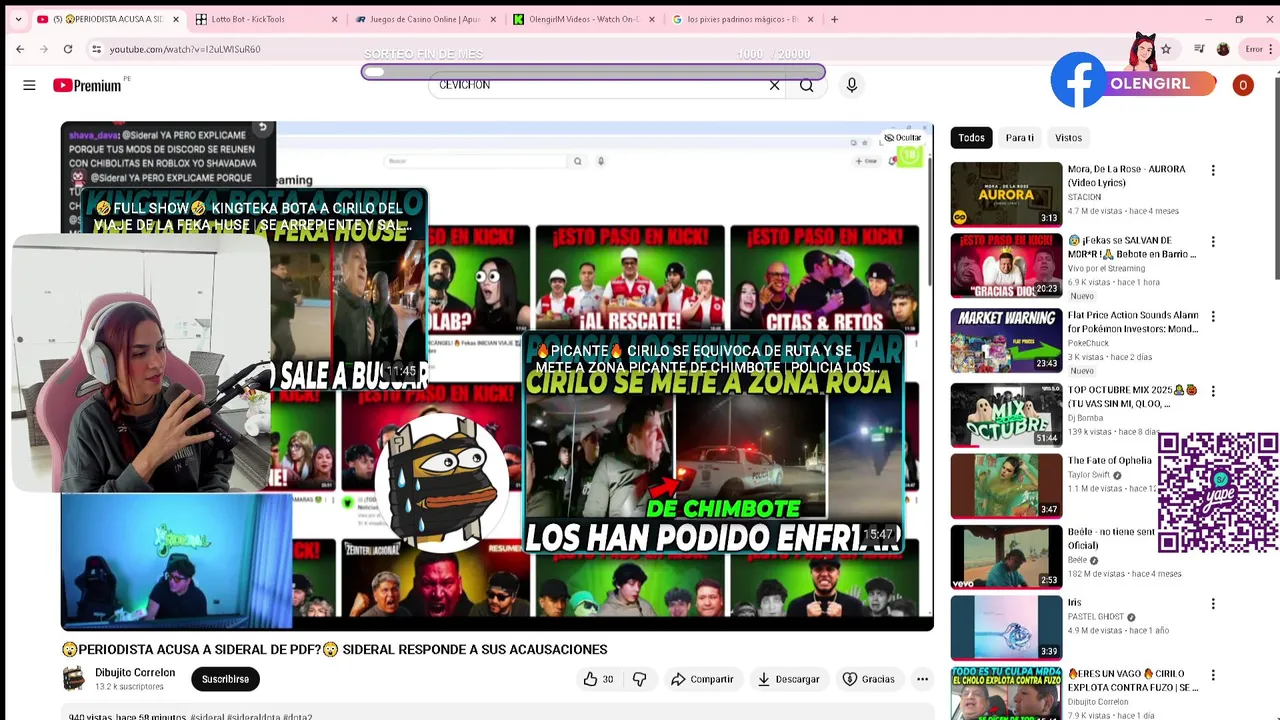Click the Taylor Swift channel name
Image resolution: width=1280 pixels, height=720 pixels.
(x=1090, y=475)
